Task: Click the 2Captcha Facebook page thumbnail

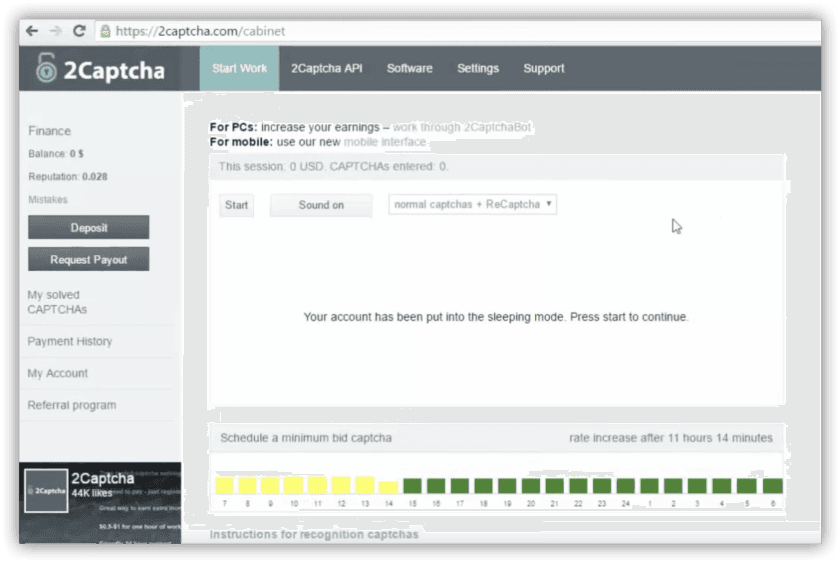Action: point(45,491)
